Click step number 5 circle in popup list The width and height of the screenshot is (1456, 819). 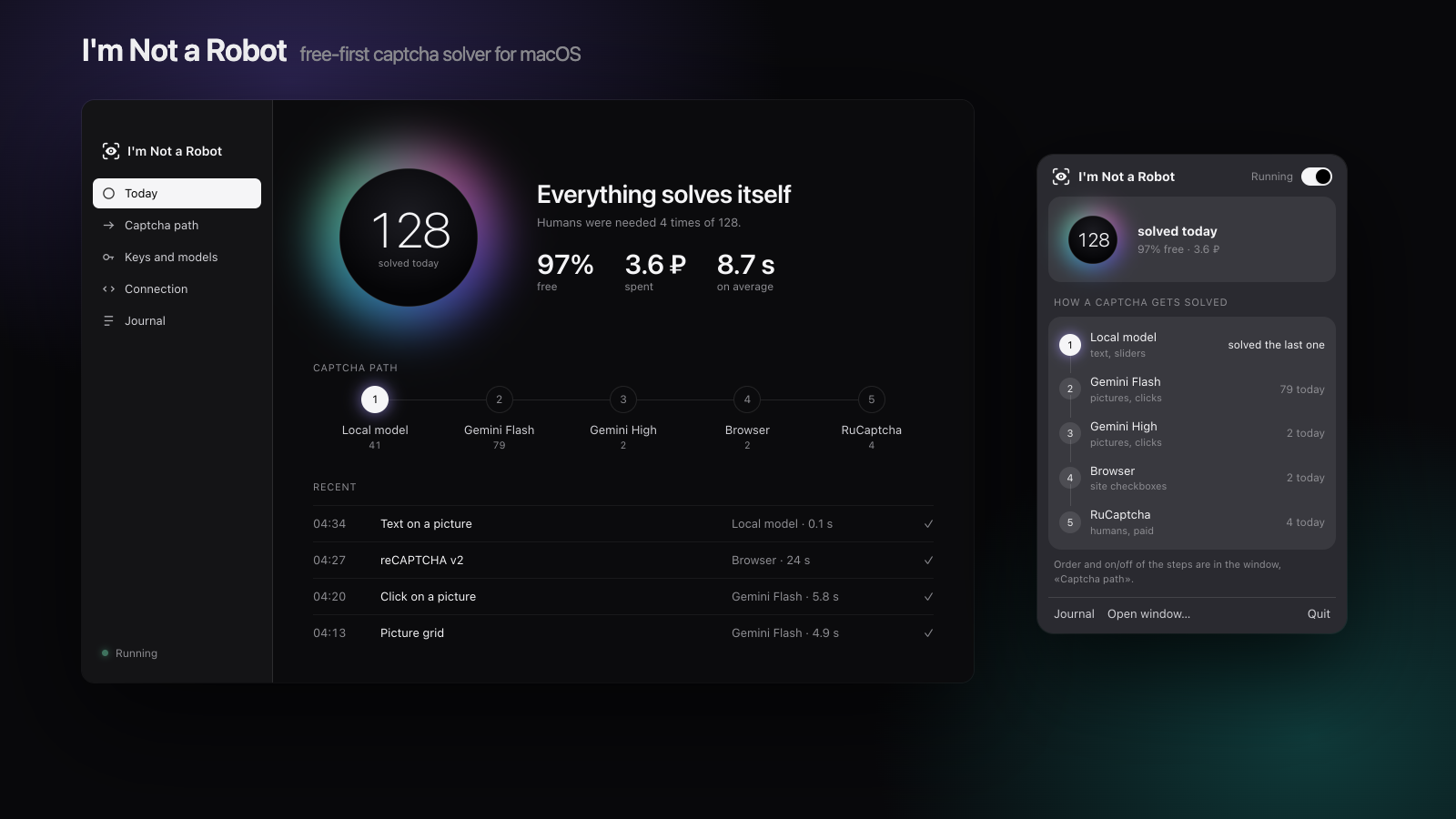pos(1070,522)
